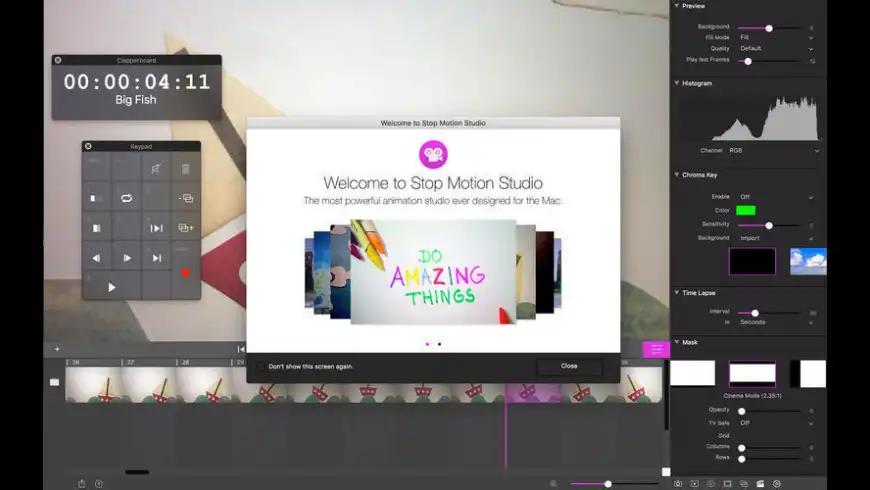Select the clouds sky background thumbnail
This screenshot has height=490, width=870.
(x=808, y=261)
